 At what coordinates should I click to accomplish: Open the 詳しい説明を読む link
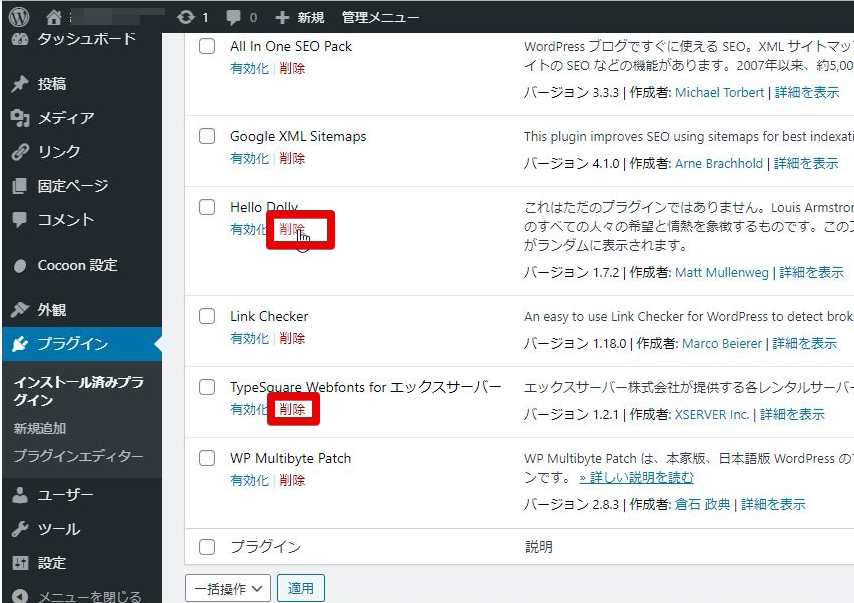click(637, 478)
